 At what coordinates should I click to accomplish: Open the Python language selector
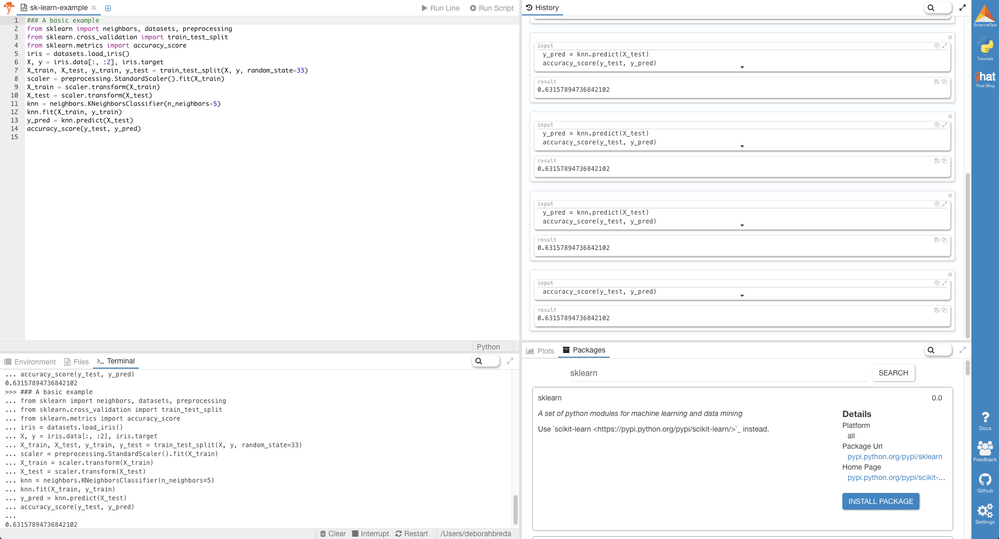point(488,347)
